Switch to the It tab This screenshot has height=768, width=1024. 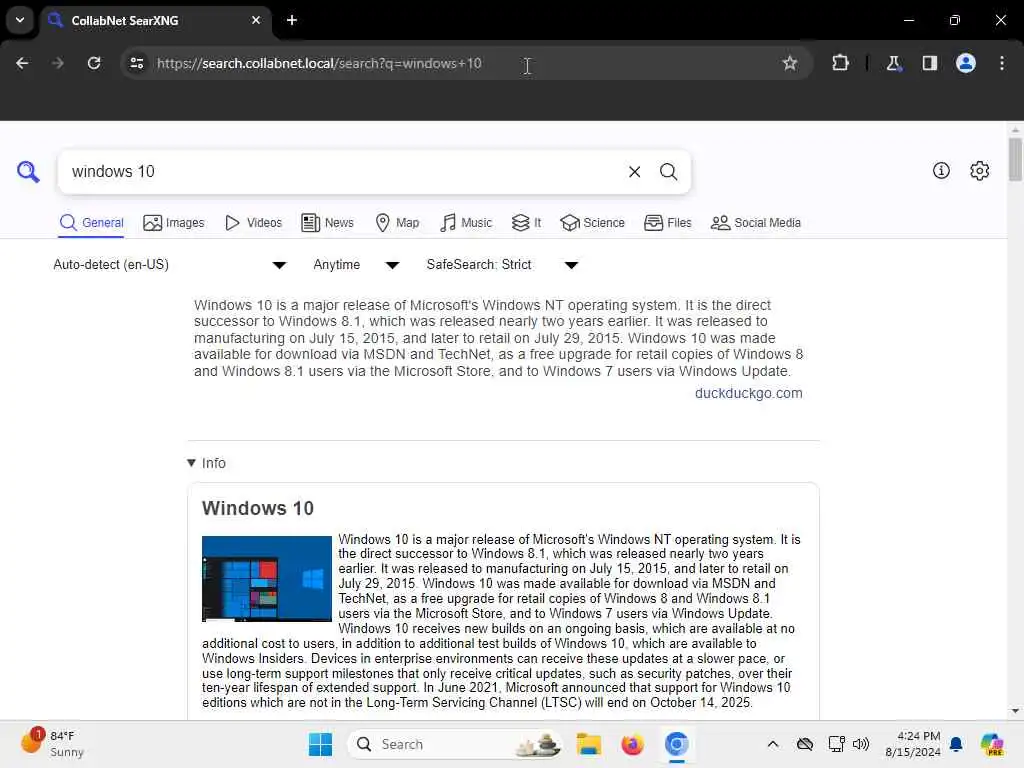pyautogui.click(x=526, y=223)
